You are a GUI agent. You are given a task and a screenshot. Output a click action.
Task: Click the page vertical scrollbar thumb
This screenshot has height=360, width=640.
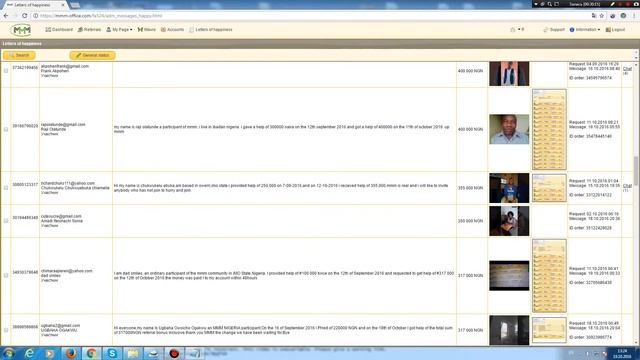pyautogui.click(x=636, y=171)
